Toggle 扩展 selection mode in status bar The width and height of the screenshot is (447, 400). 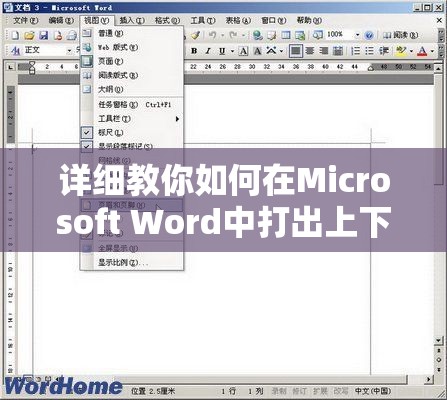point(320,391)
